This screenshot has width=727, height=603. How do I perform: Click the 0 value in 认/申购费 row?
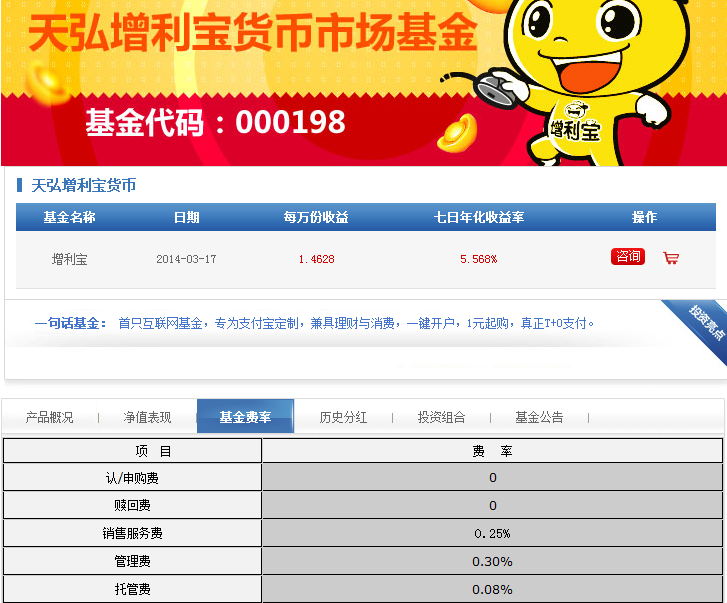493,478
